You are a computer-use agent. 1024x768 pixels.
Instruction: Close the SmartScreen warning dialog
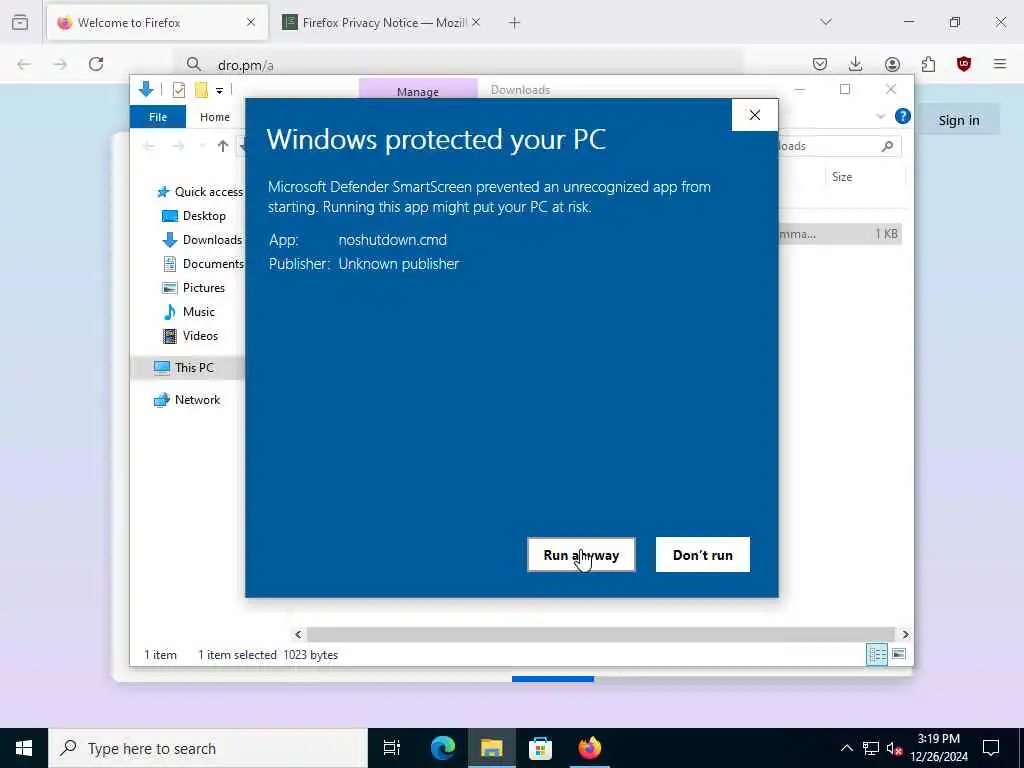coord(755,115)
